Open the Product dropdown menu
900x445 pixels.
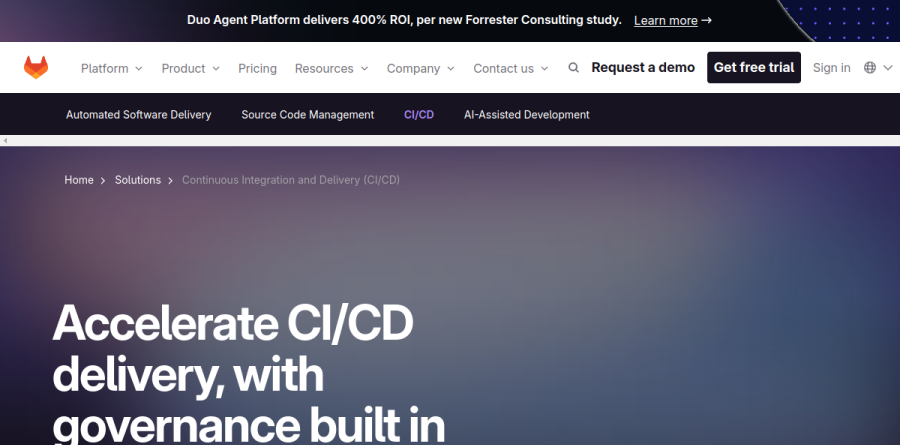[191, 68]
